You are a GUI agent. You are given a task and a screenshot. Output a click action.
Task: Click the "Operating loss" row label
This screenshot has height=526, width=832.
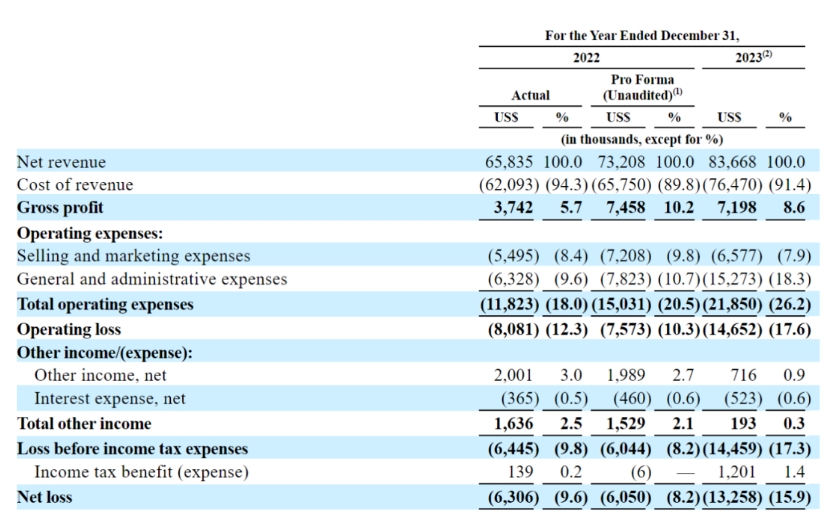tap(69, 330)
